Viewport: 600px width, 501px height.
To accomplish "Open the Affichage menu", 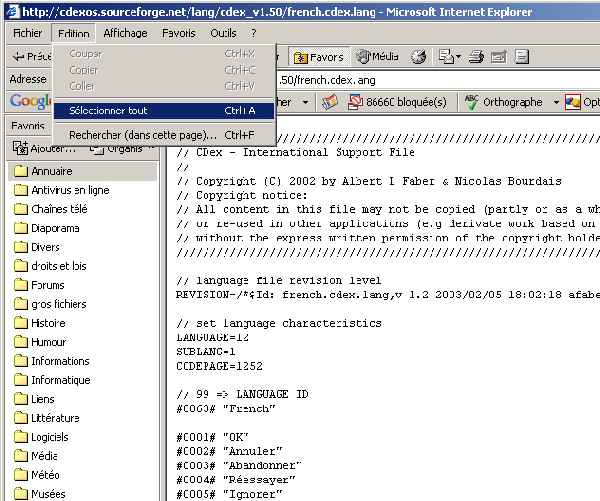I will (125, 33).
